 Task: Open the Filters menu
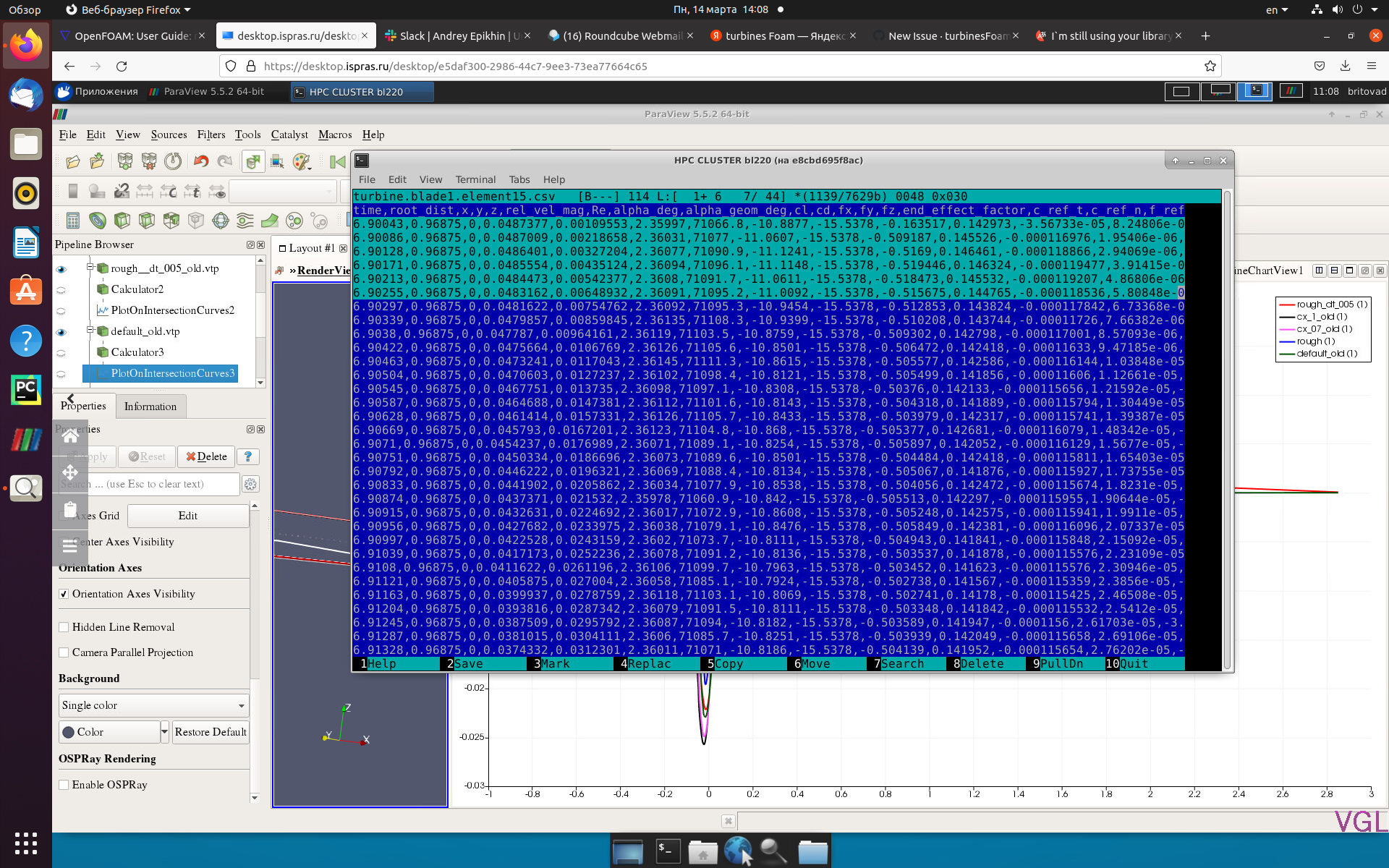pyautogui.click(x=211, y=135)
